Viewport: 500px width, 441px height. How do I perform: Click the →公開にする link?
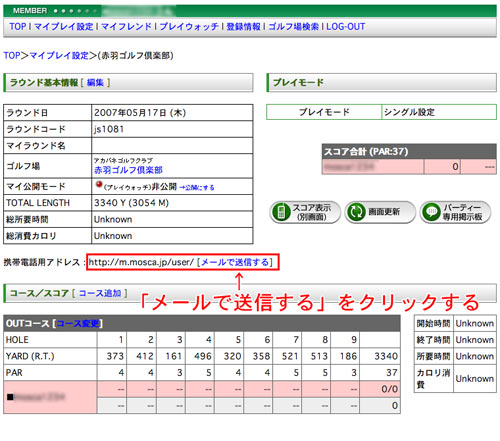197,188
